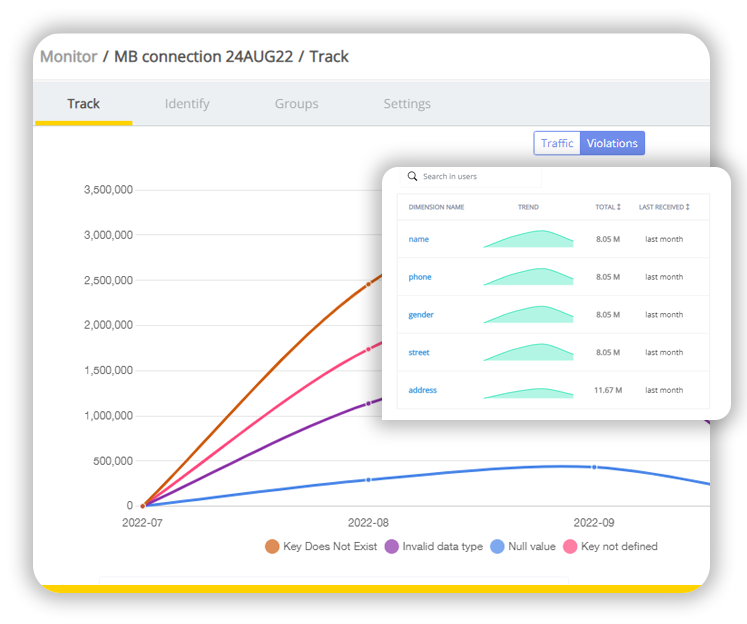747x624 pixels.
Task: Switch to the Groups tab
Action: tap(296, 104)
